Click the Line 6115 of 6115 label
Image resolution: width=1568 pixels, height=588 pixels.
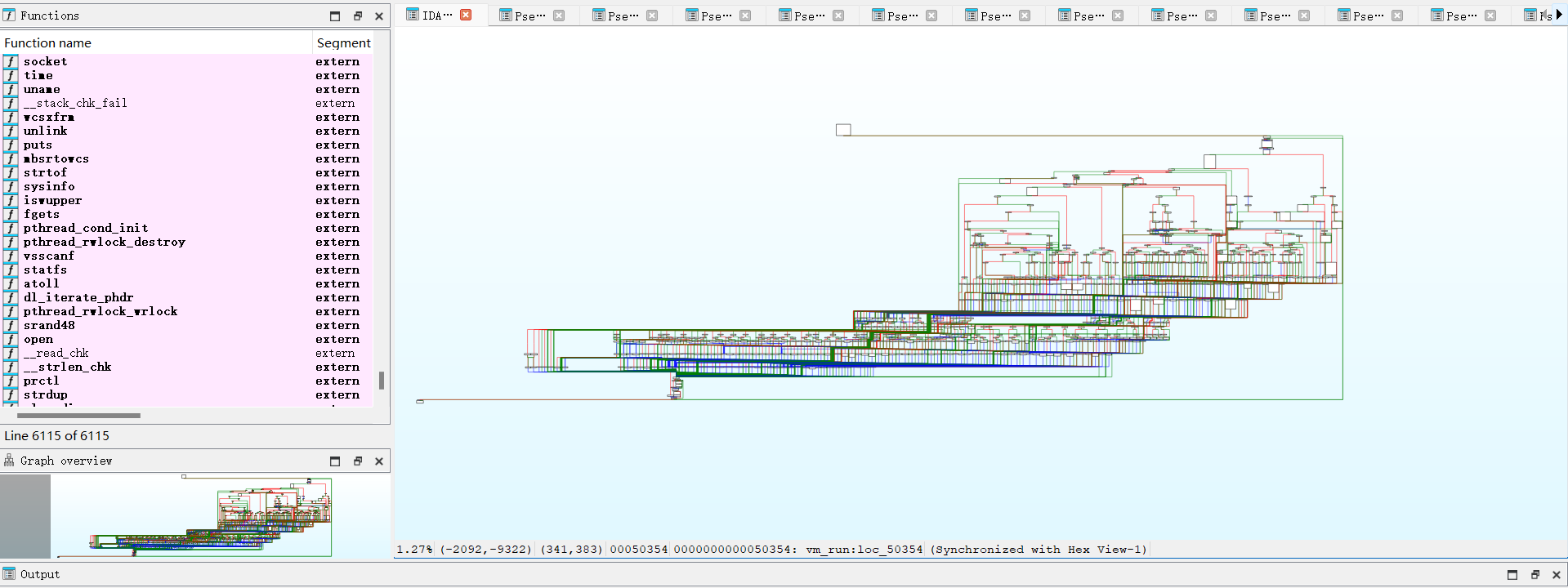(57, 436)
